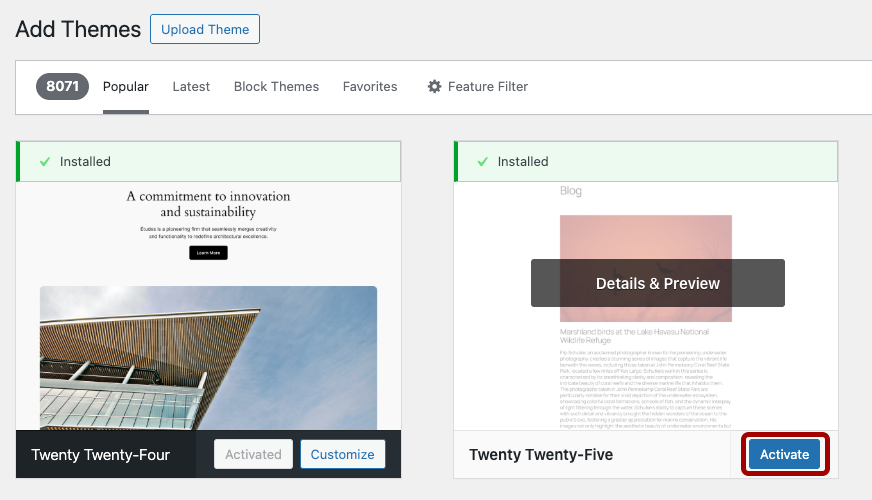Image resolution: width=872 pixels, height=500 pixels.
Task: Select the Twenty Twenty-Five theme name
Action: pyautogui.click(x=541, y=455)
